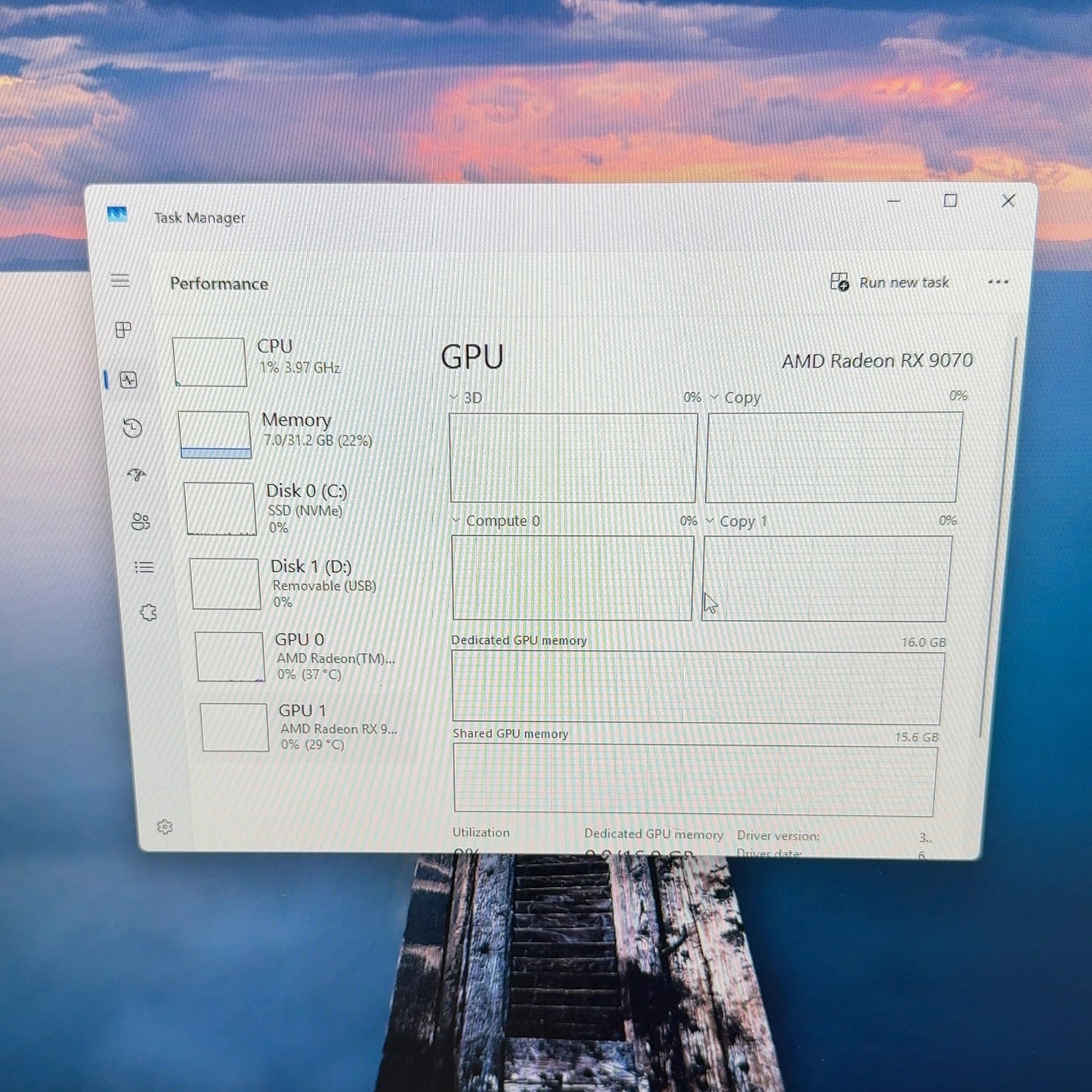Screen dimensions: 1092x1092
Task: Open the Processes page icon
Action: pyautogui.click(x=123, y=329)
